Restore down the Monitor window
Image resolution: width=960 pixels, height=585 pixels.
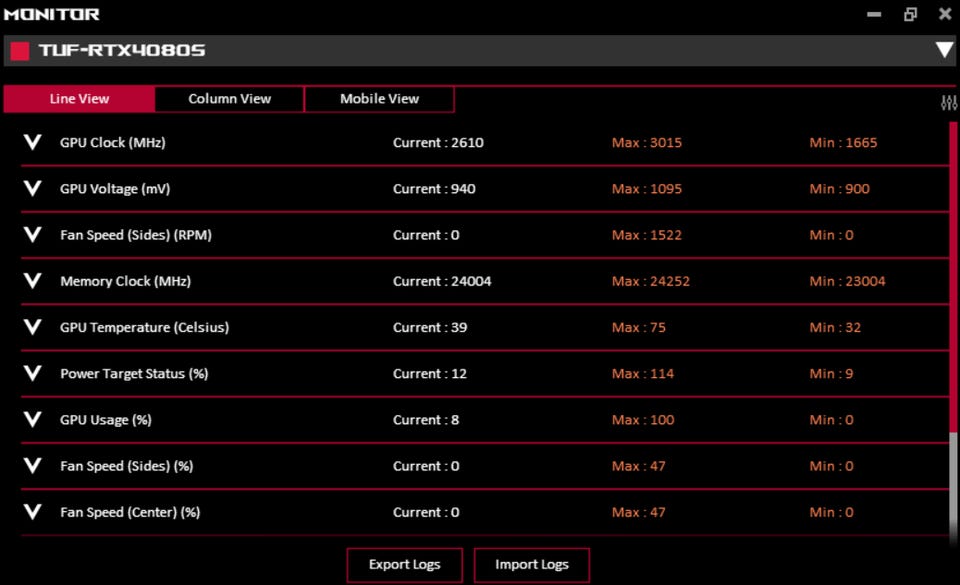click(910, 14)
